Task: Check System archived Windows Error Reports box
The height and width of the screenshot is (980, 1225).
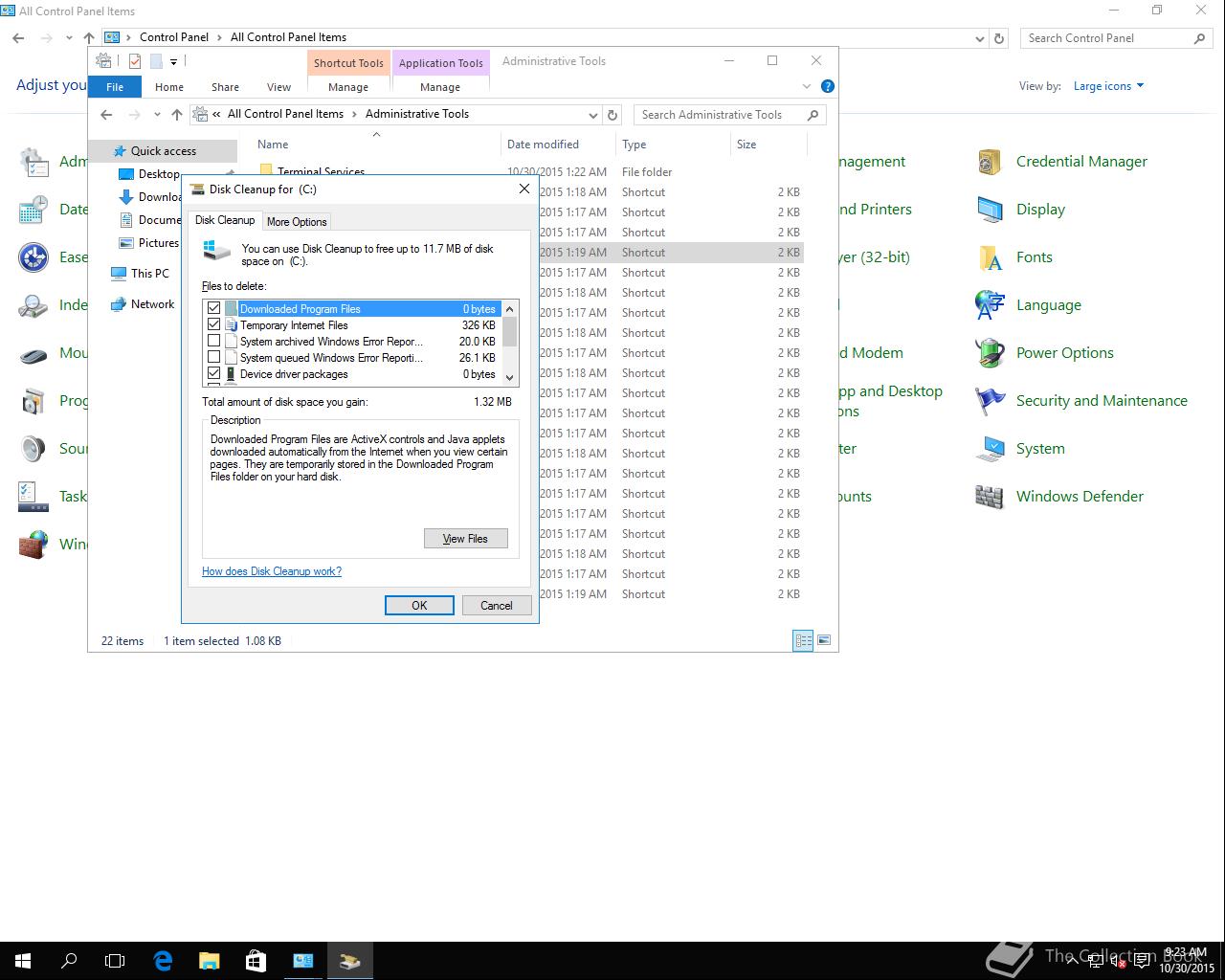Action: (x=213, y=341)
